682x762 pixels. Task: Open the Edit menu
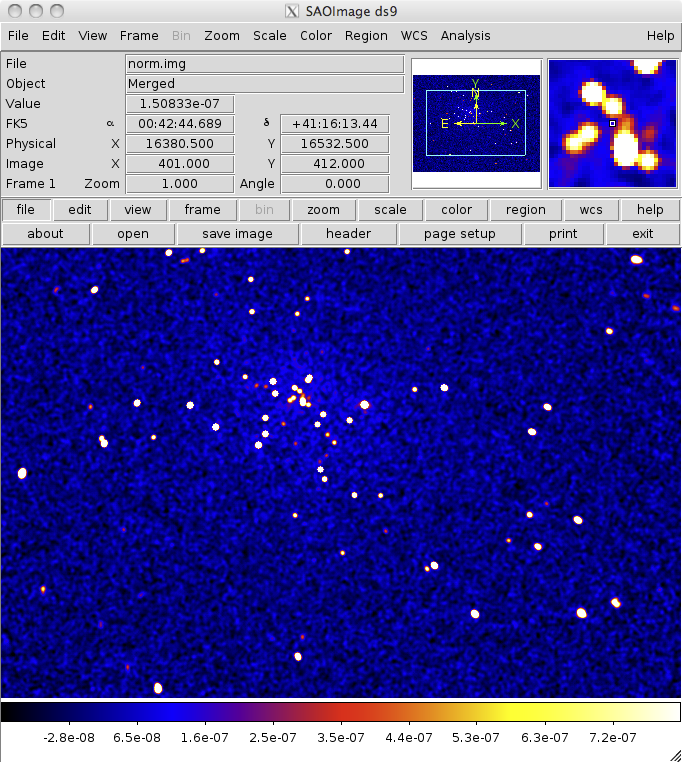53,35
